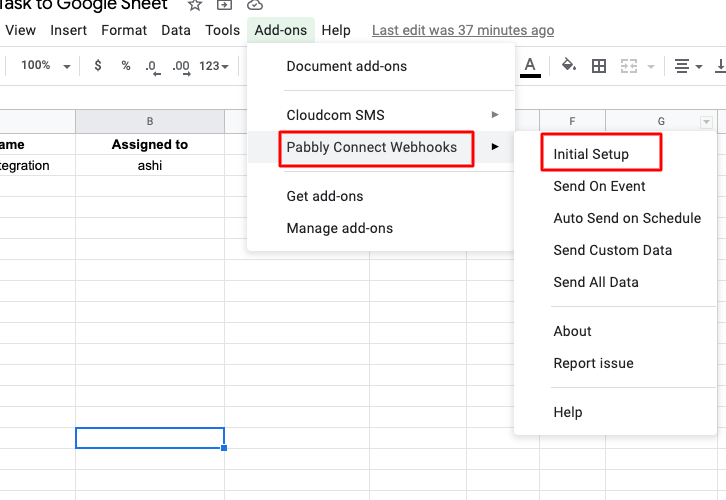
Task: Click the 'Assigned to' cell
Action: coord(150,144)
